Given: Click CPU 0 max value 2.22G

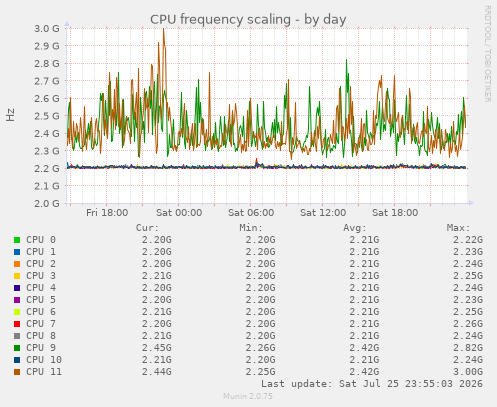Looking at the screenshot, I should coord(468,240).
